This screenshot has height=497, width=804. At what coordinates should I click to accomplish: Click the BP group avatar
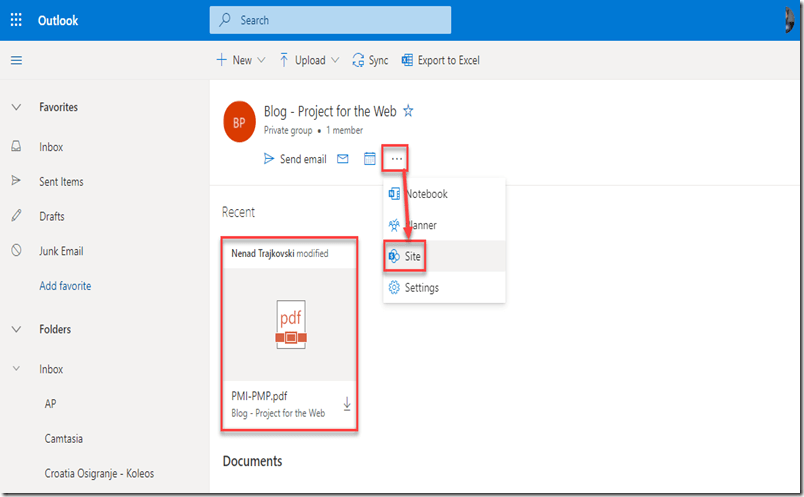(239, 121)
